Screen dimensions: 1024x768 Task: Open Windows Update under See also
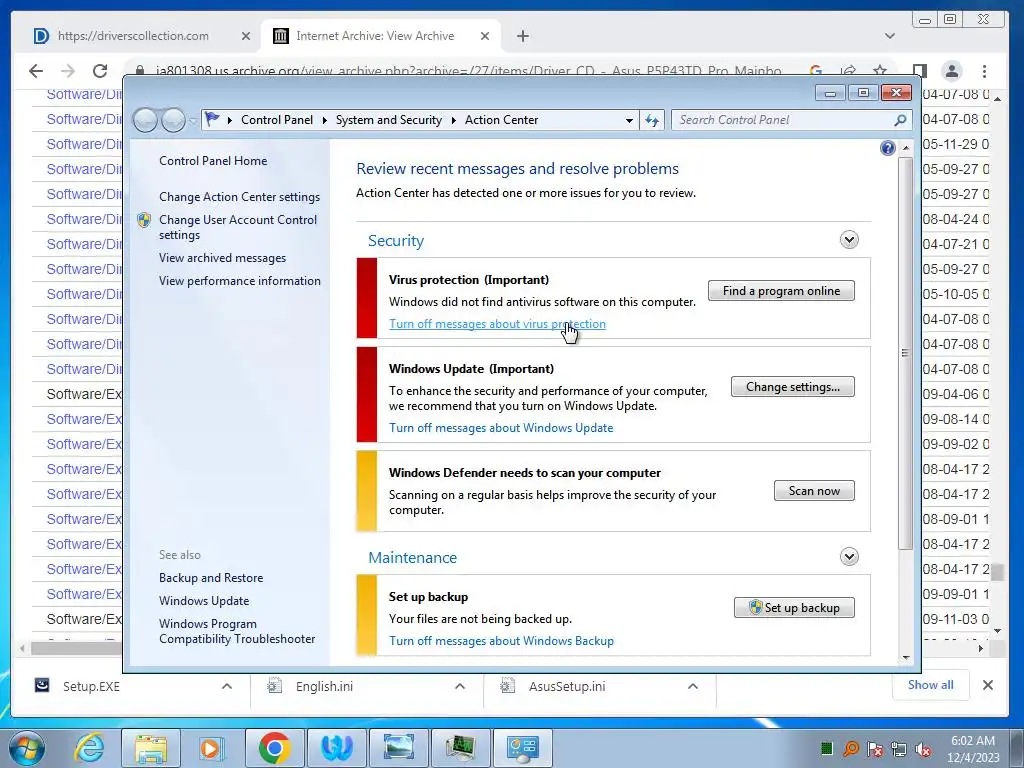(x=204, y=601)
